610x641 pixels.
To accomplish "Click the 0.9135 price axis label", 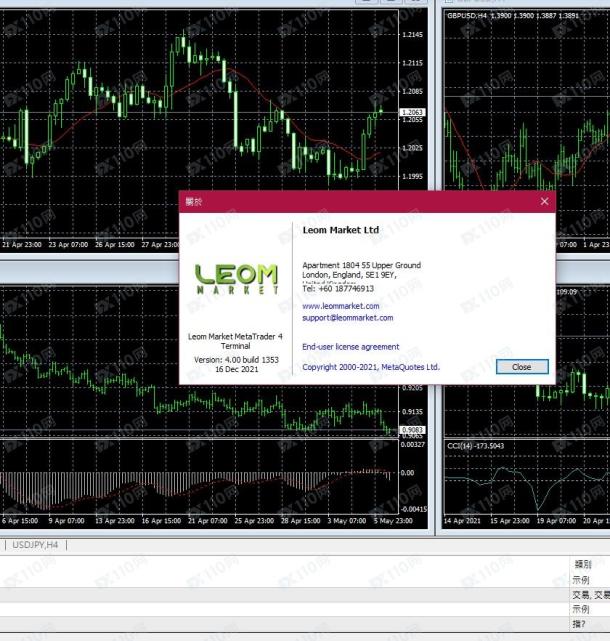I will 412,411.
